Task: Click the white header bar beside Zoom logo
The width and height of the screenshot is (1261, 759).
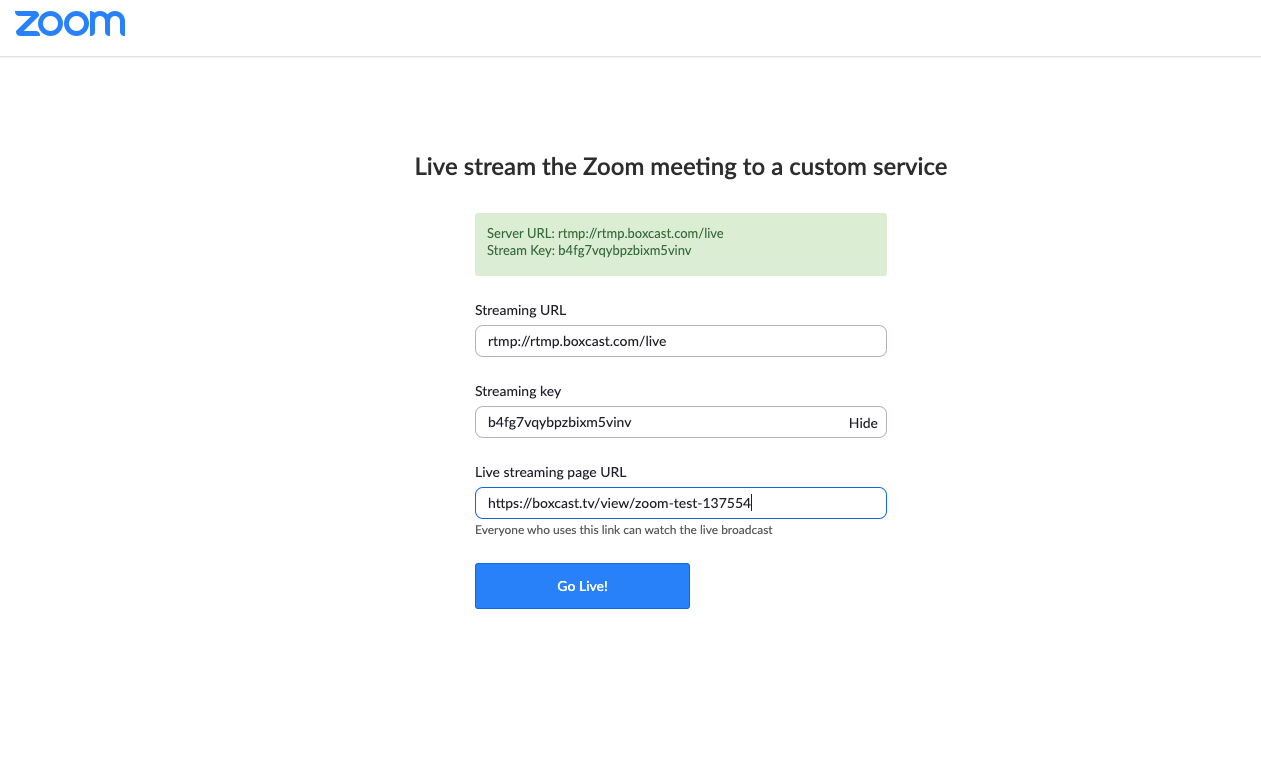Action: pyautogui.click(x=650, y=27)
